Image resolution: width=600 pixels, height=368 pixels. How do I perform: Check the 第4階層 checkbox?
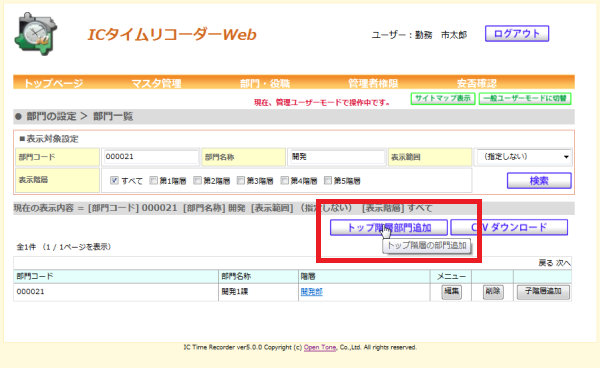[284, 180]
